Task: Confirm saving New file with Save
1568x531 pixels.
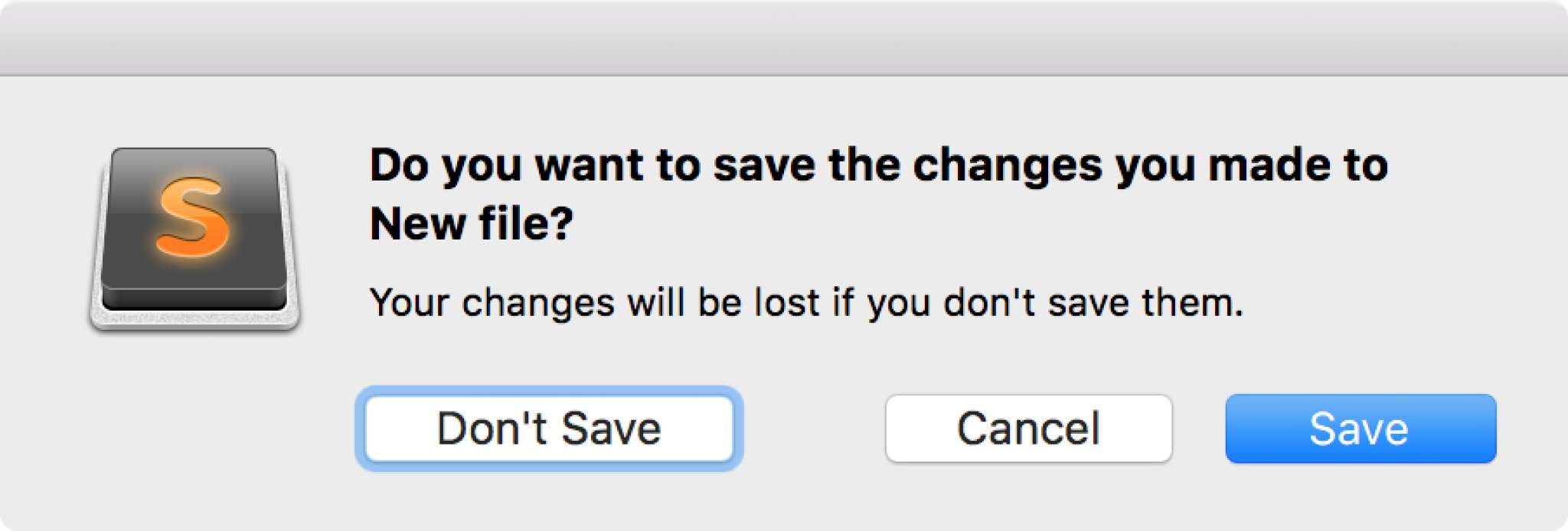Action: 1360,428
